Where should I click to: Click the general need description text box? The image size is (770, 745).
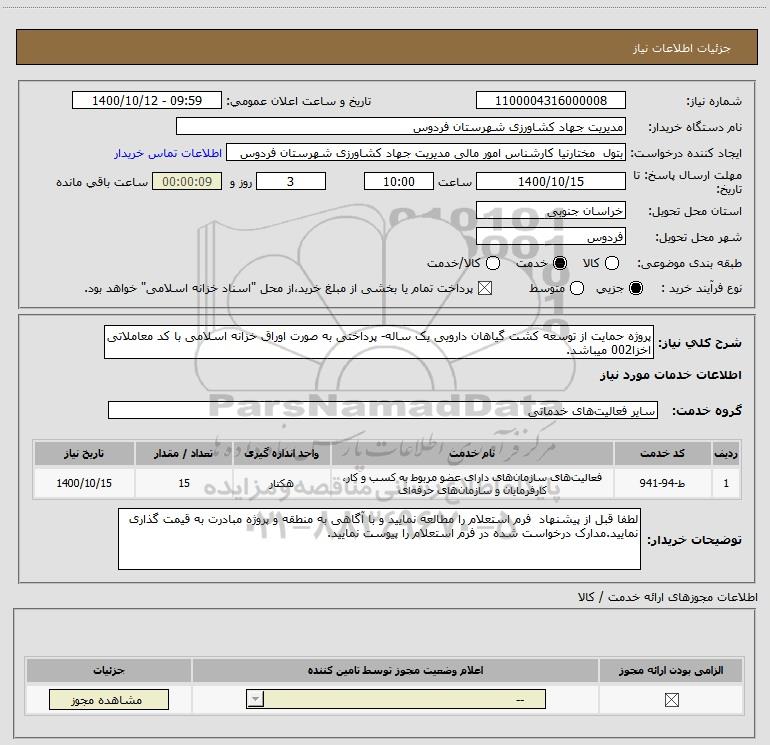point(379,342)
